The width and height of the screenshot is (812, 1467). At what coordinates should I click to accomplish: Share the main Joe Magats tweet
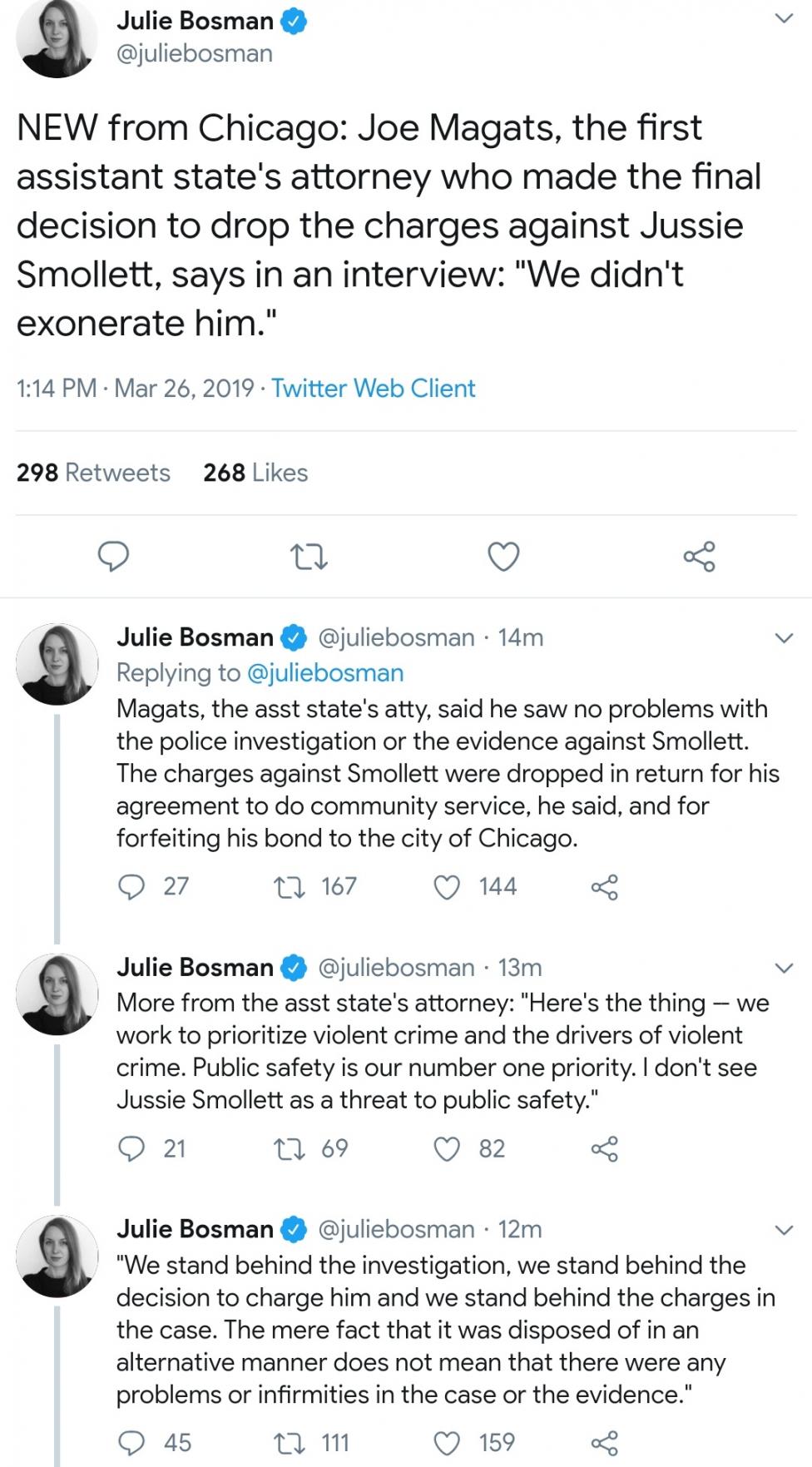tap(699, 557)
